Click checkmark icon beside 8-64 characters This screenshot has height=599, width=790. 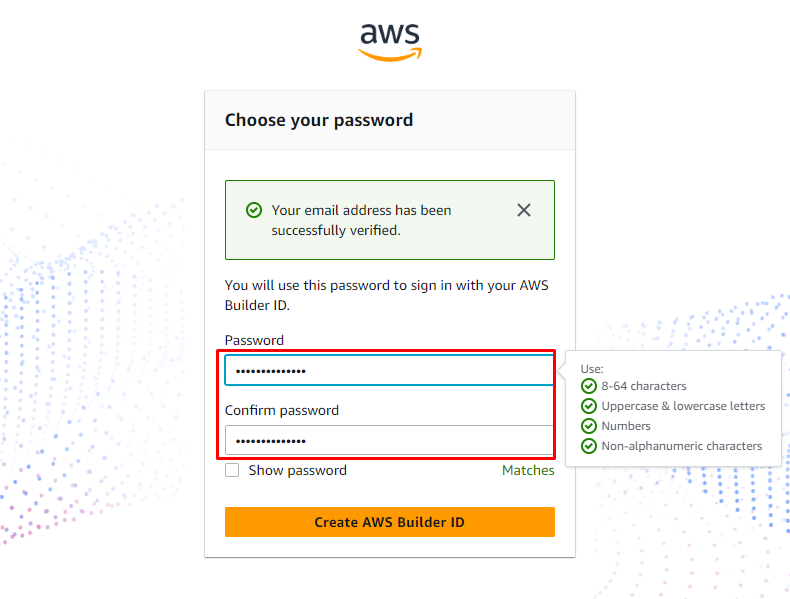tap(589, 386)
